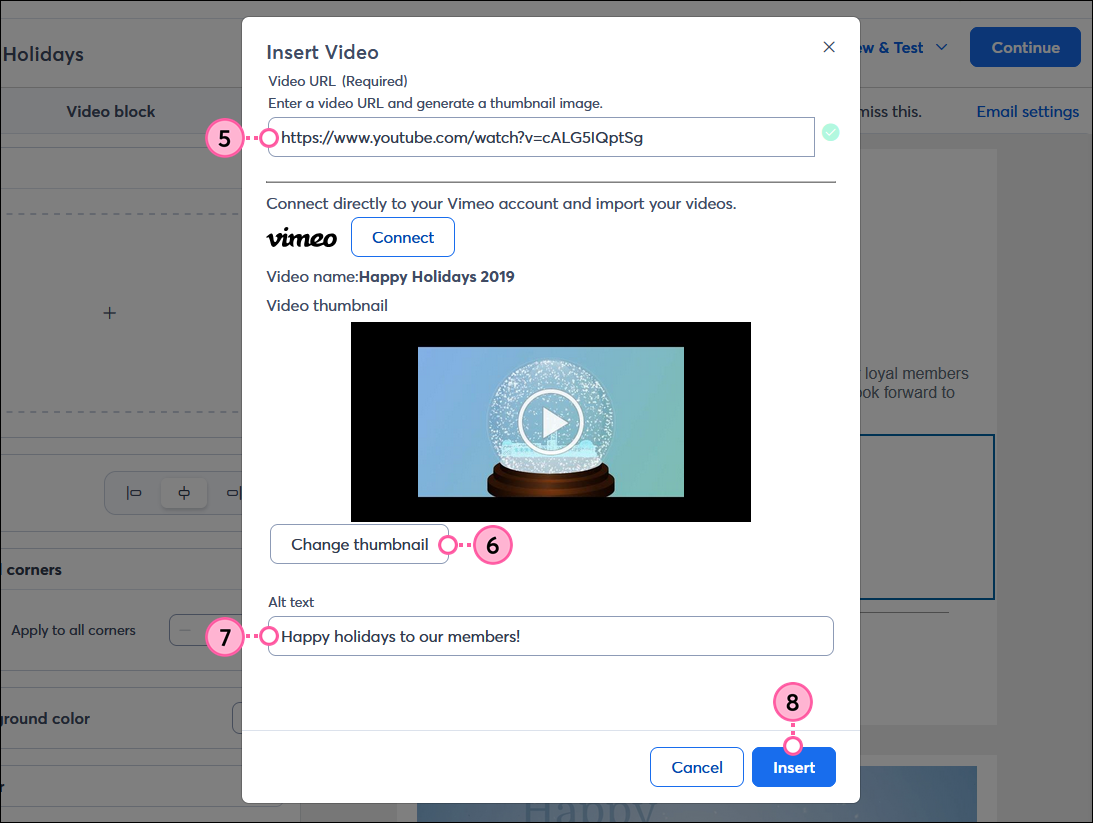Select the right alignment icon

tap(233, 493)
